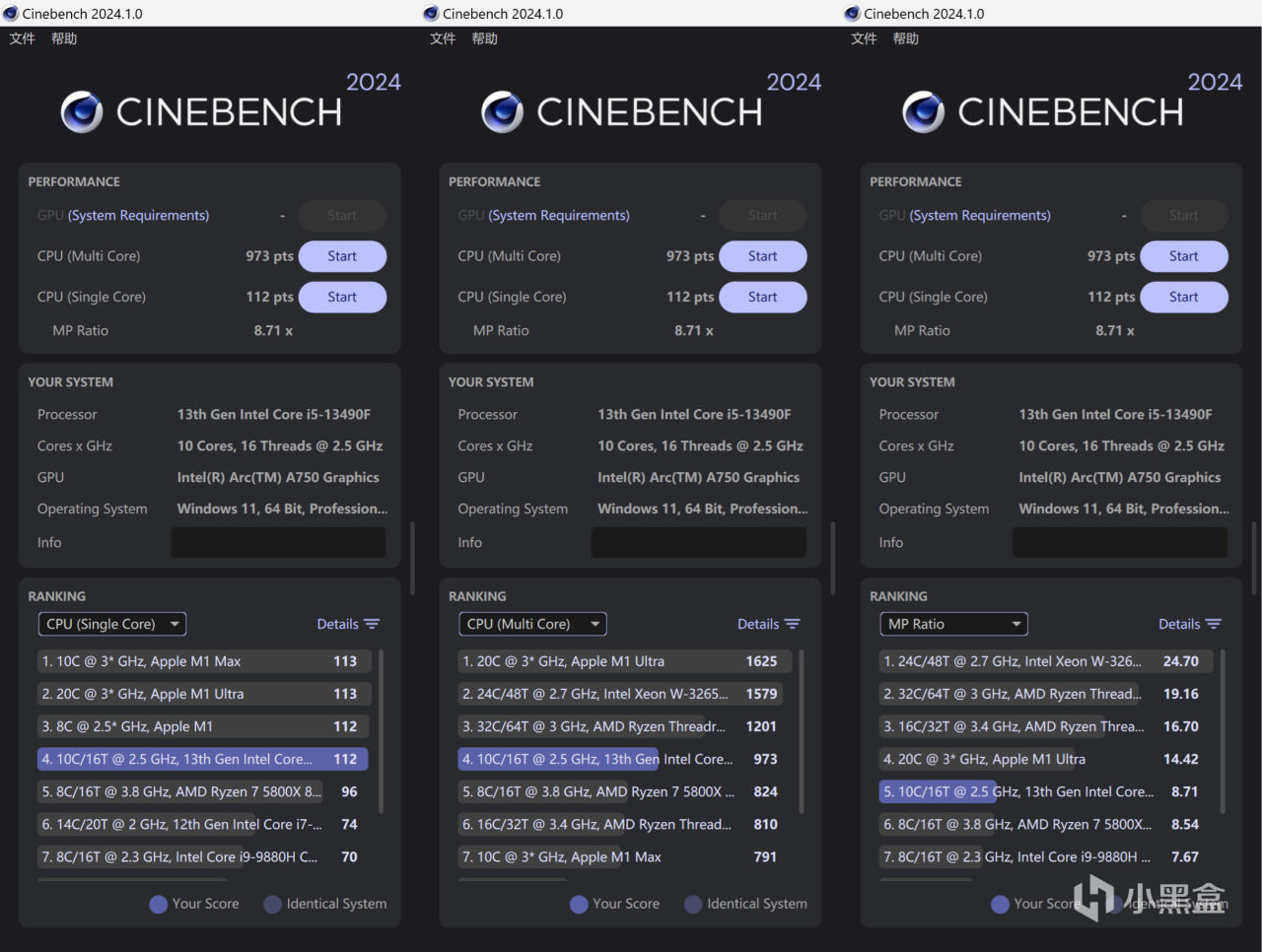Click the Multi Core ranking list scrollbar

802,731
